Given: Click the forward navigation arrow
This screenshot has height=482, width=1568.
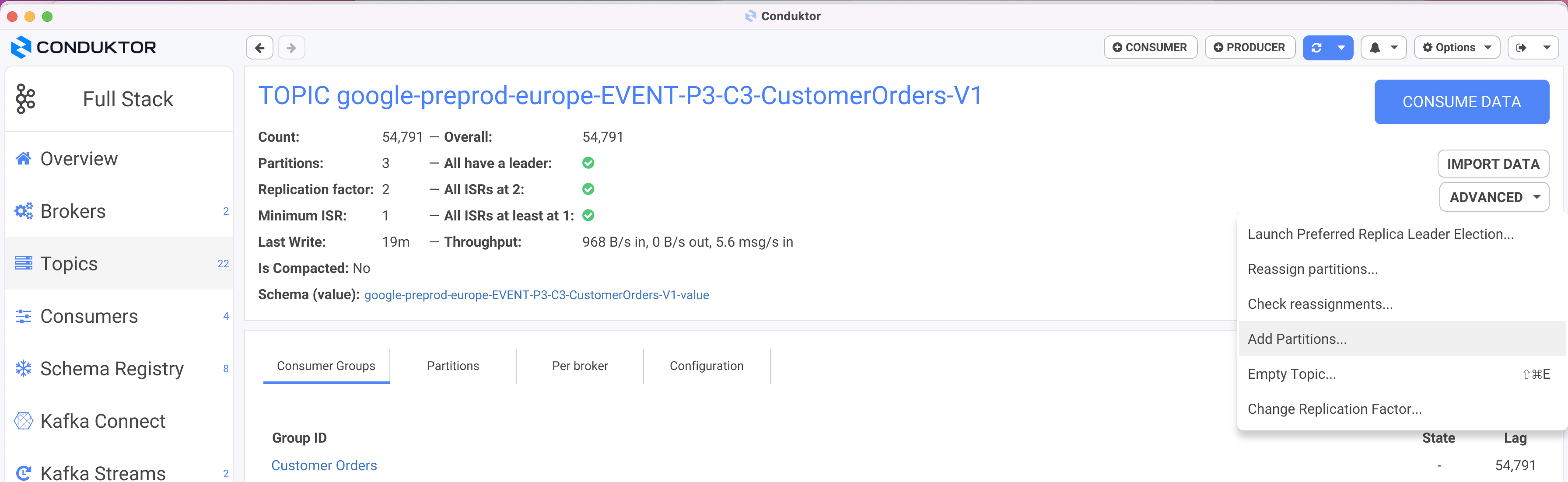Looking at the screenshot, I should [291, 48].
